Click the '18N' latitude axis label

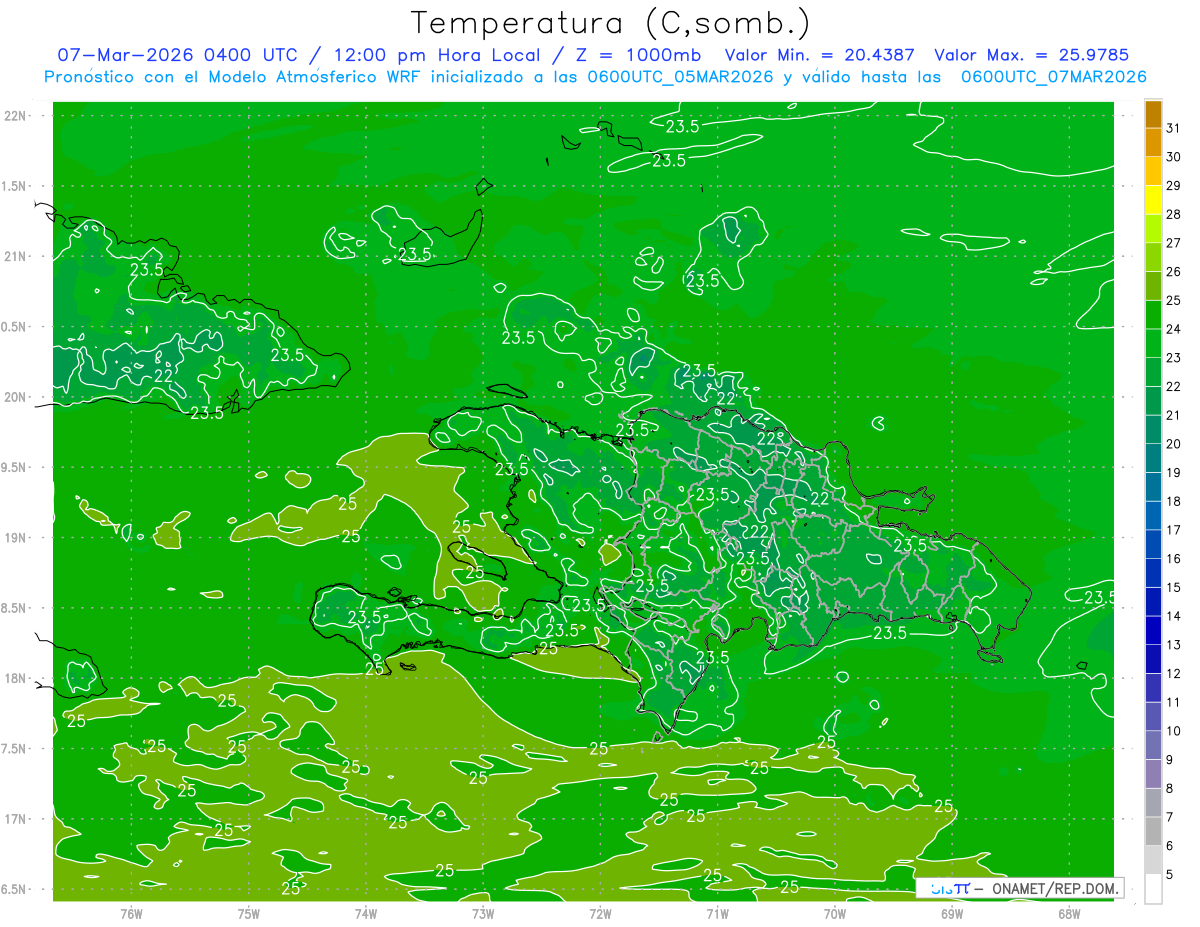tap(14, 678)
